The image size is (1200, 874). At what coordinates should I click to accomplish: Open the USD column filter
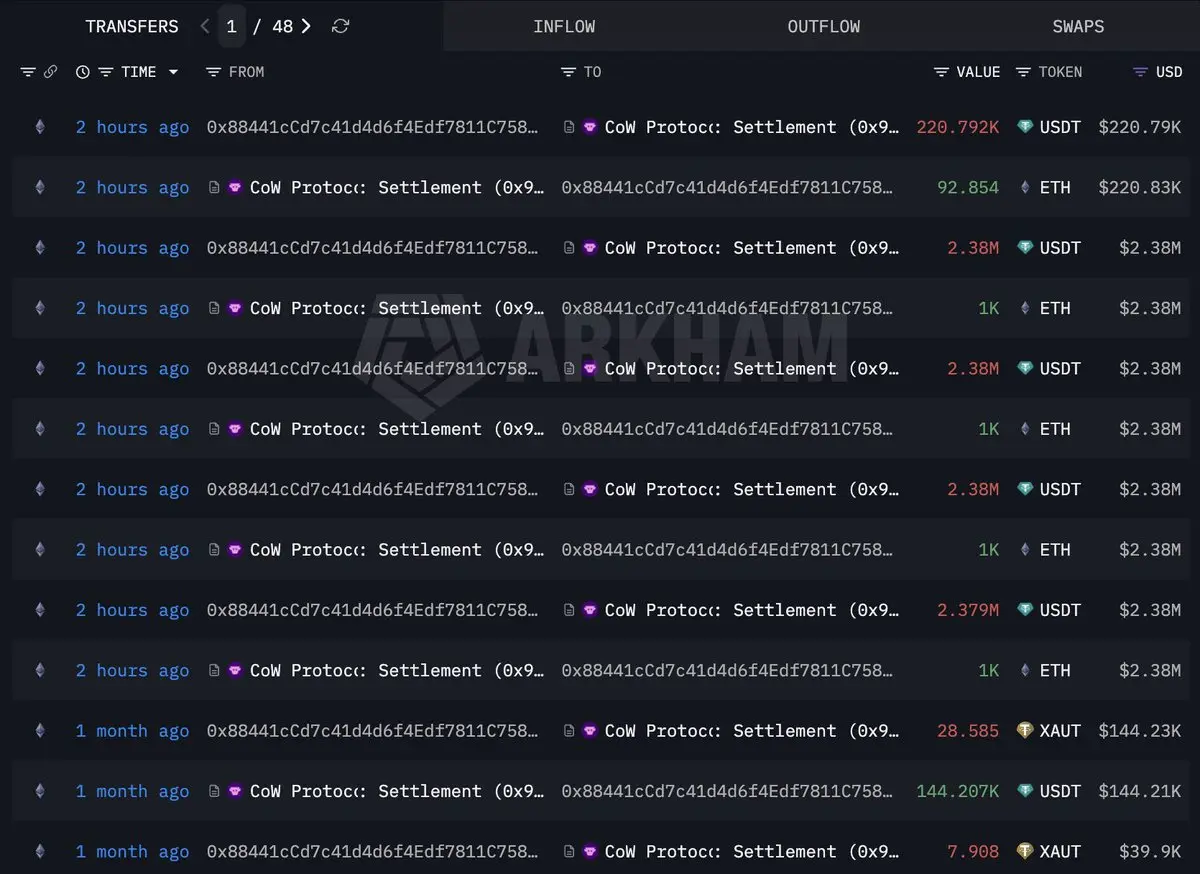[1140, 72]
